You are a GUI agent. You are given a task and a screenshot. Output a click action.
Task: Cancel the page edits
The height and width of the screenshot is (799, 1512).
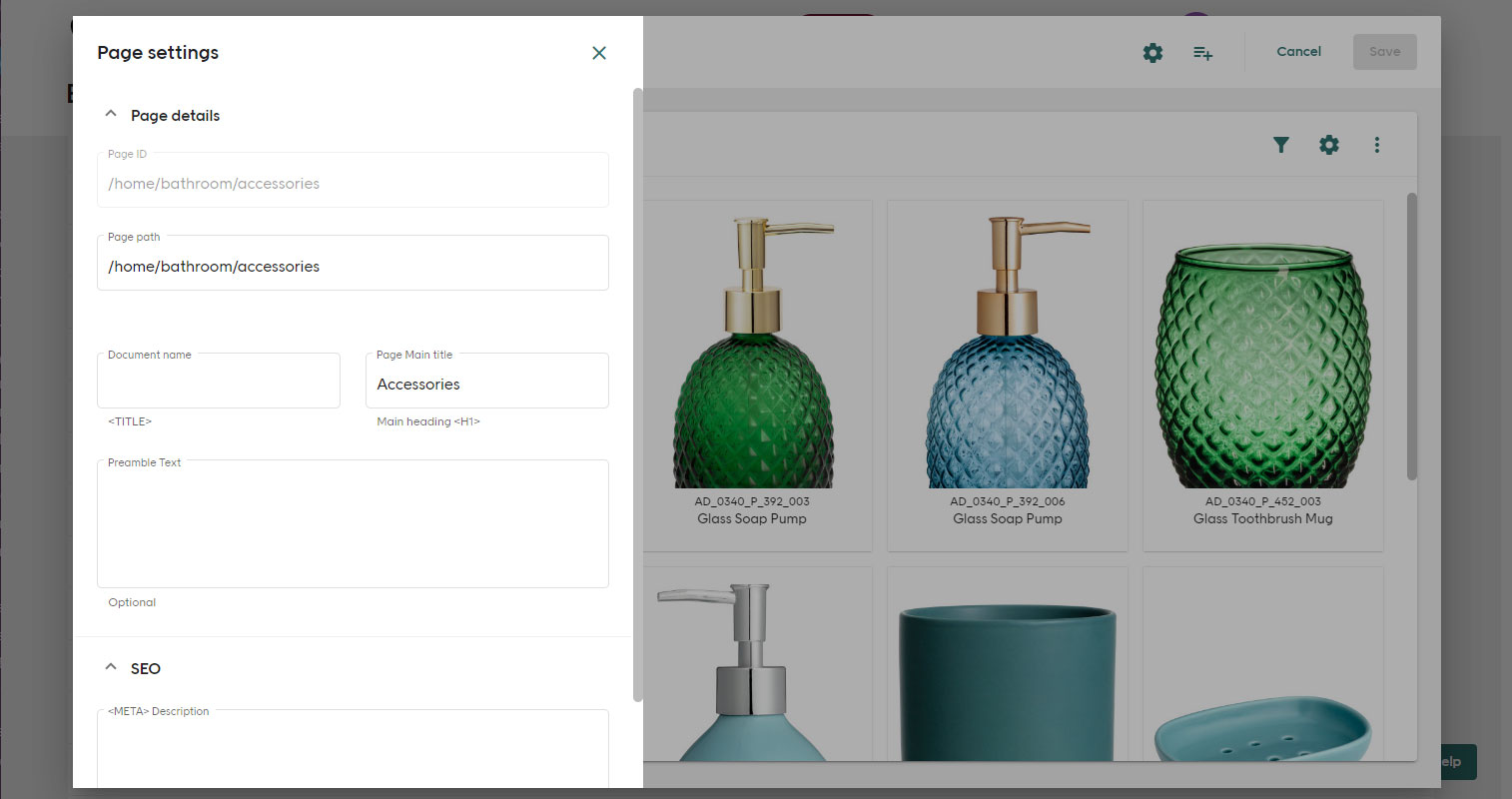(x=1298, y=52)
